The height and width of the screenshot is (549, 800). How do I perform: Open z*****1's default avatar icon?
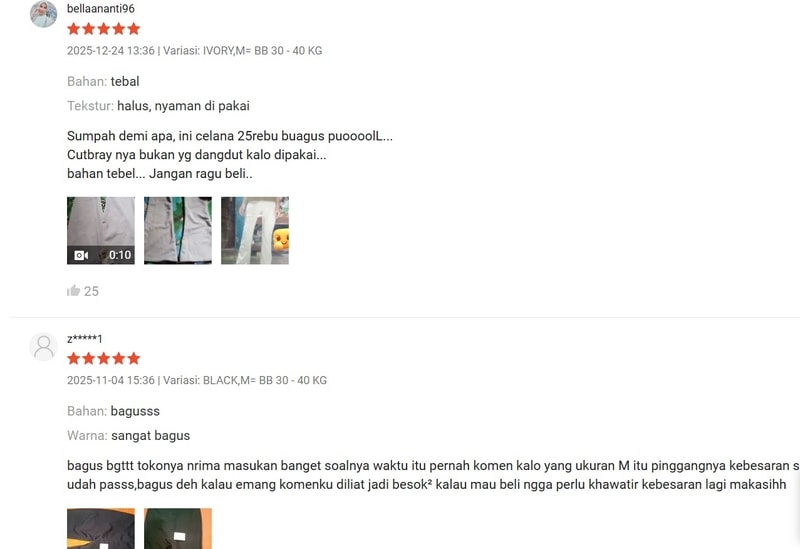point(43,347)
